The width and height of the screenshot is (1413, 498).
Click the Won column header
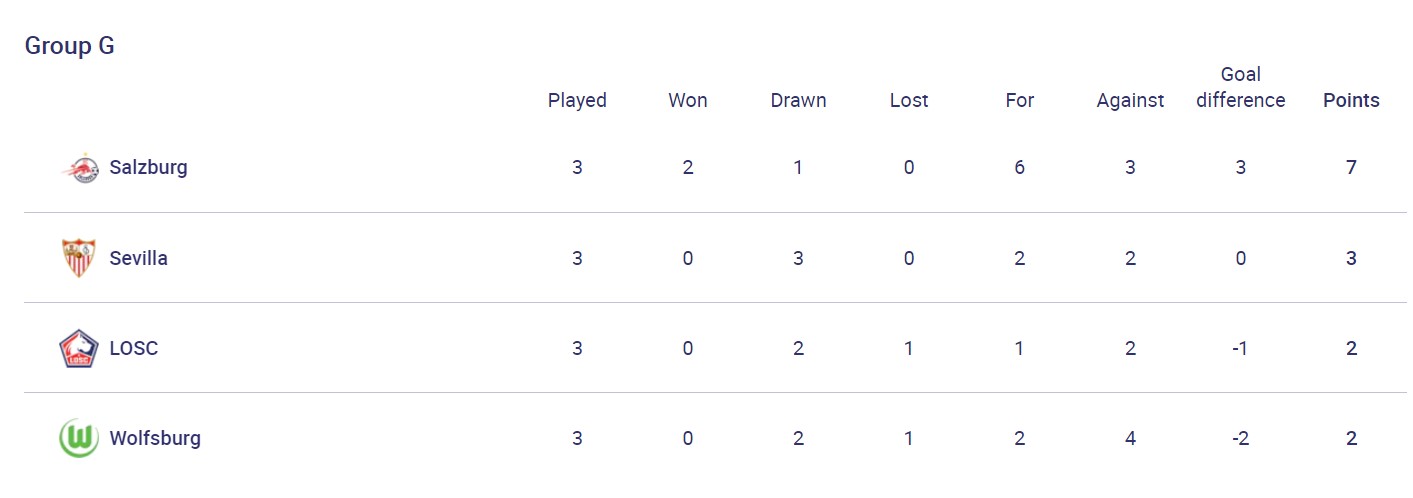(x=687, y=100)
